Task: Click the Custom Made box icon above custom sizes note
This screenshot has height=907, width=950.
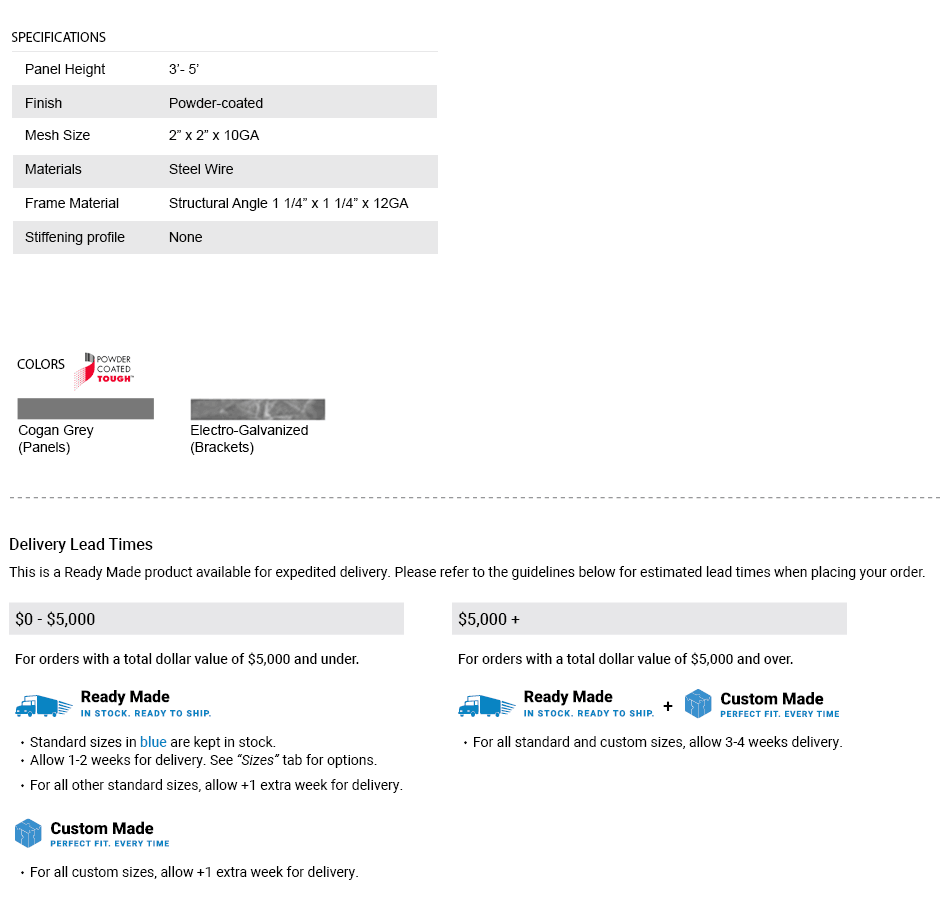Action: (x=28, y=833)
